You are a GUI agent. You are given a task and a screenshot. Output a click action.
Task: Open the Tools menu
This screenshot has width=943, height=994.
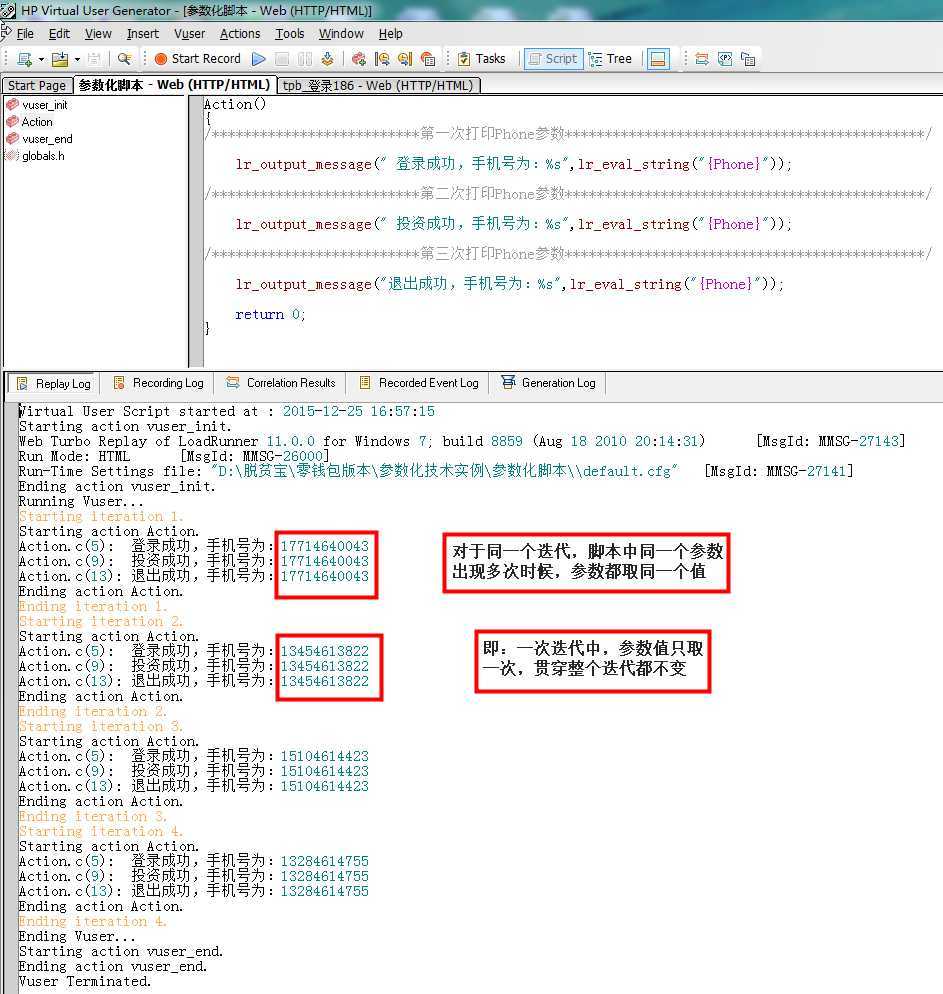click(290, 34)
